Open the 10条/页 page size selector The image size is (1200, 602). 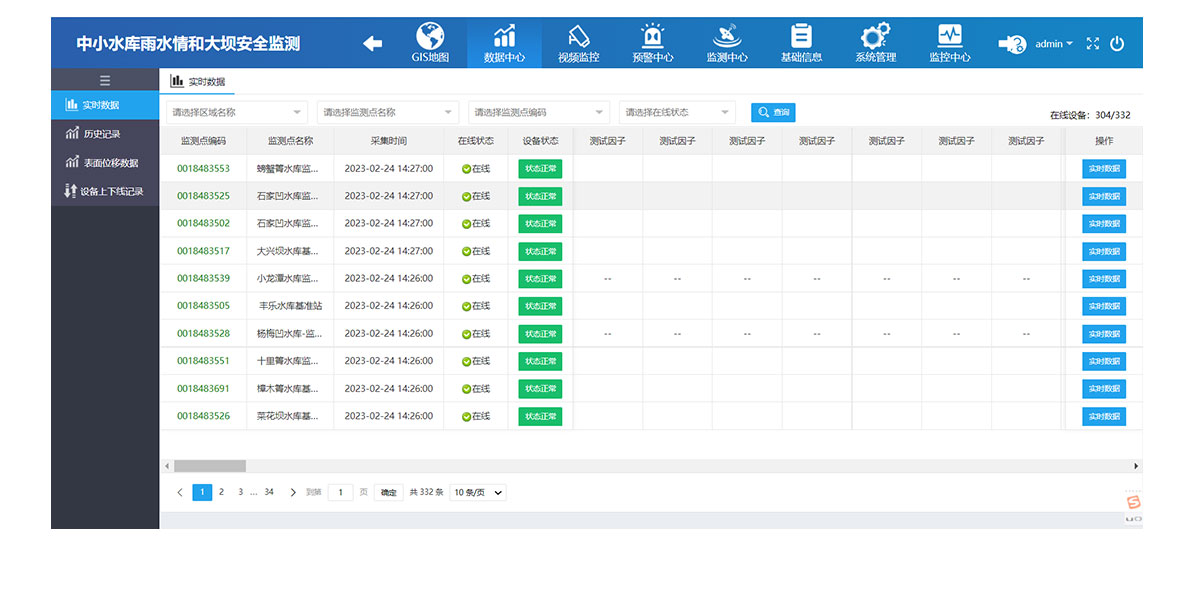point(479,492)
